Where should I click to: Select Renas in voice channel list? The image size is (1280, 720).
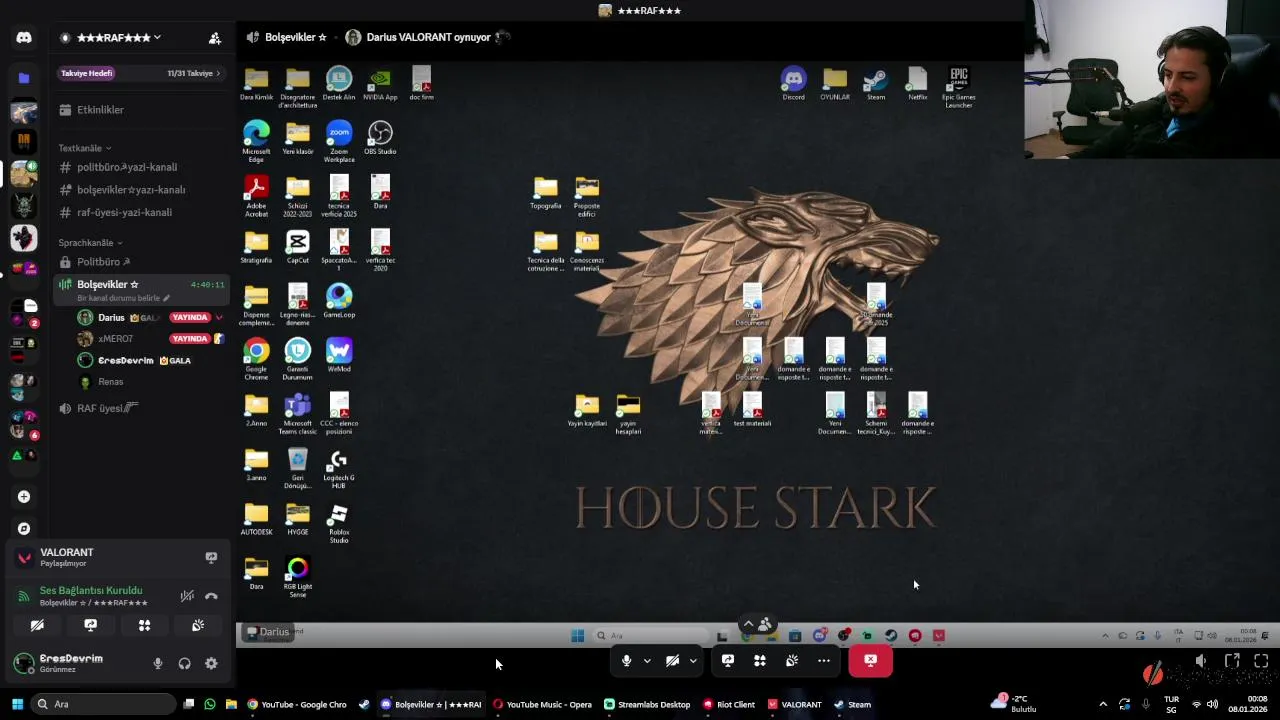110,382
